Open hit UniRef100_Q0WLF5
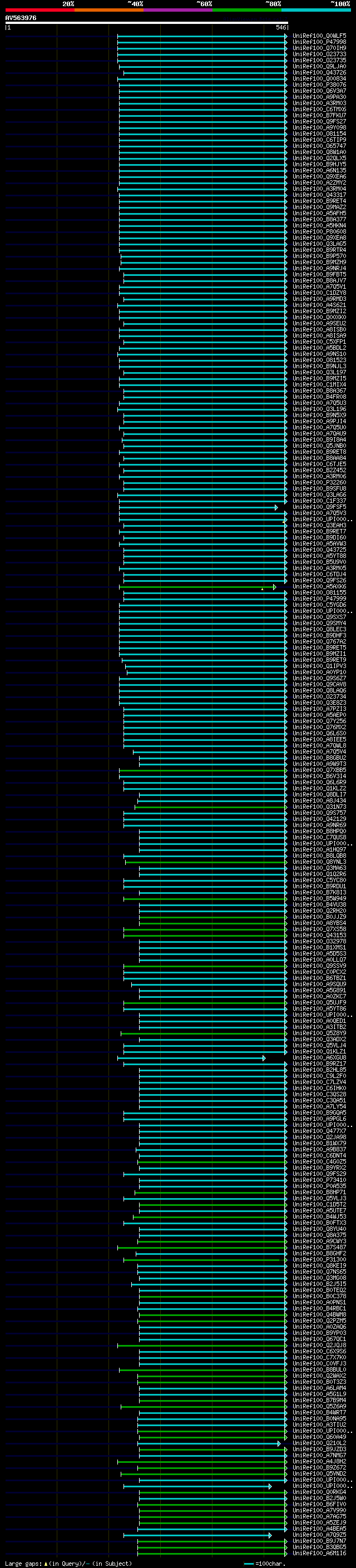The height and width of the screenshot is (1568, 356). pyautogui.click(x=319, y=36)
